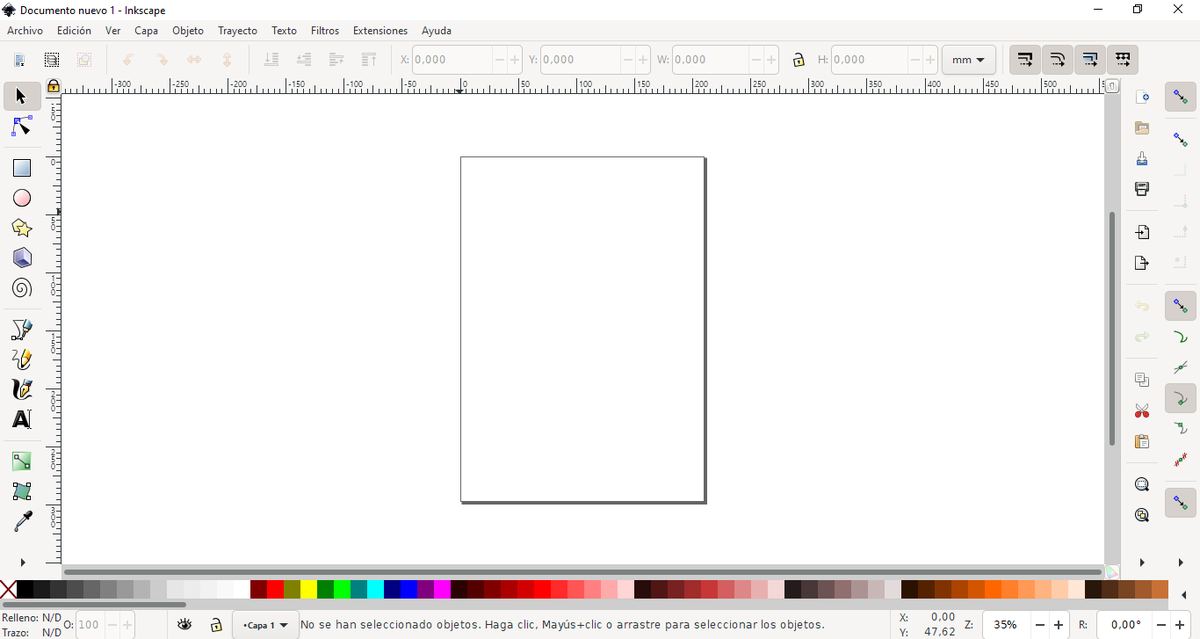Expand hidden tools in left toolbox

22,563
